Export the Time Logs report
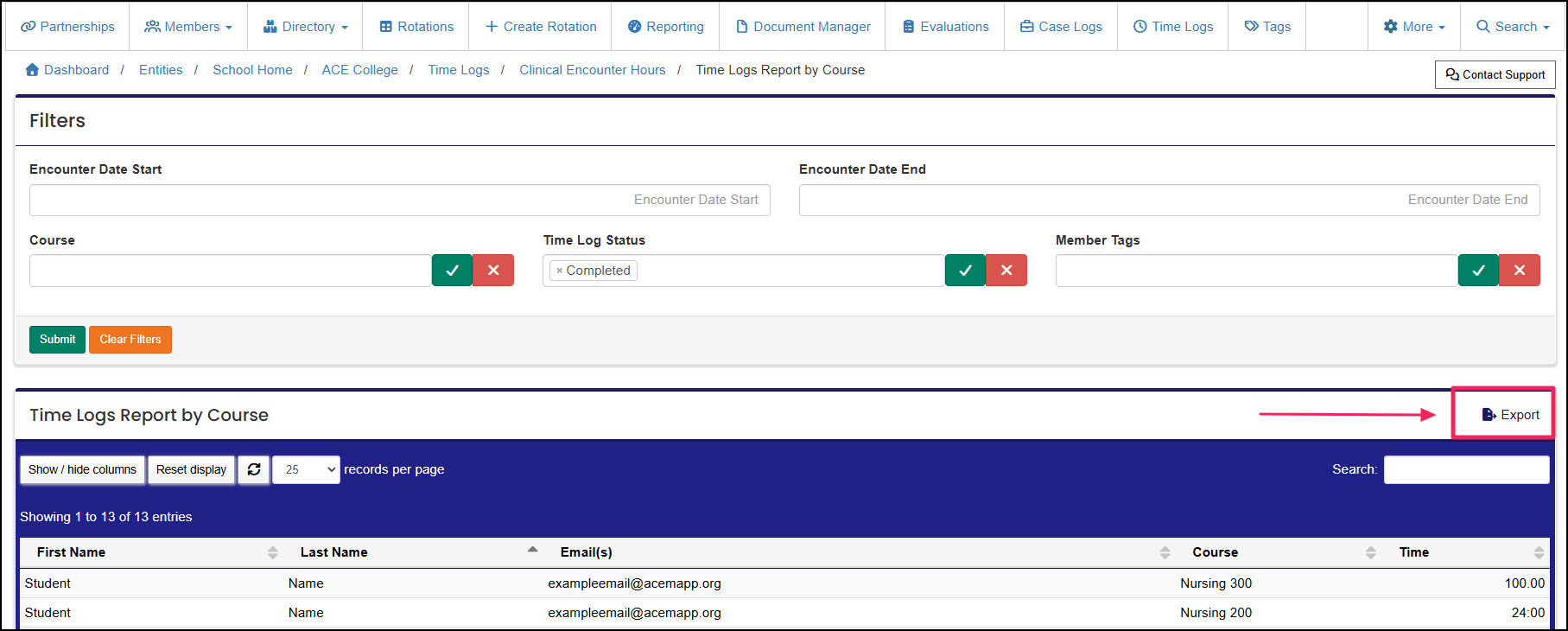1568x631 pixels. click(x=1510, y=415)
